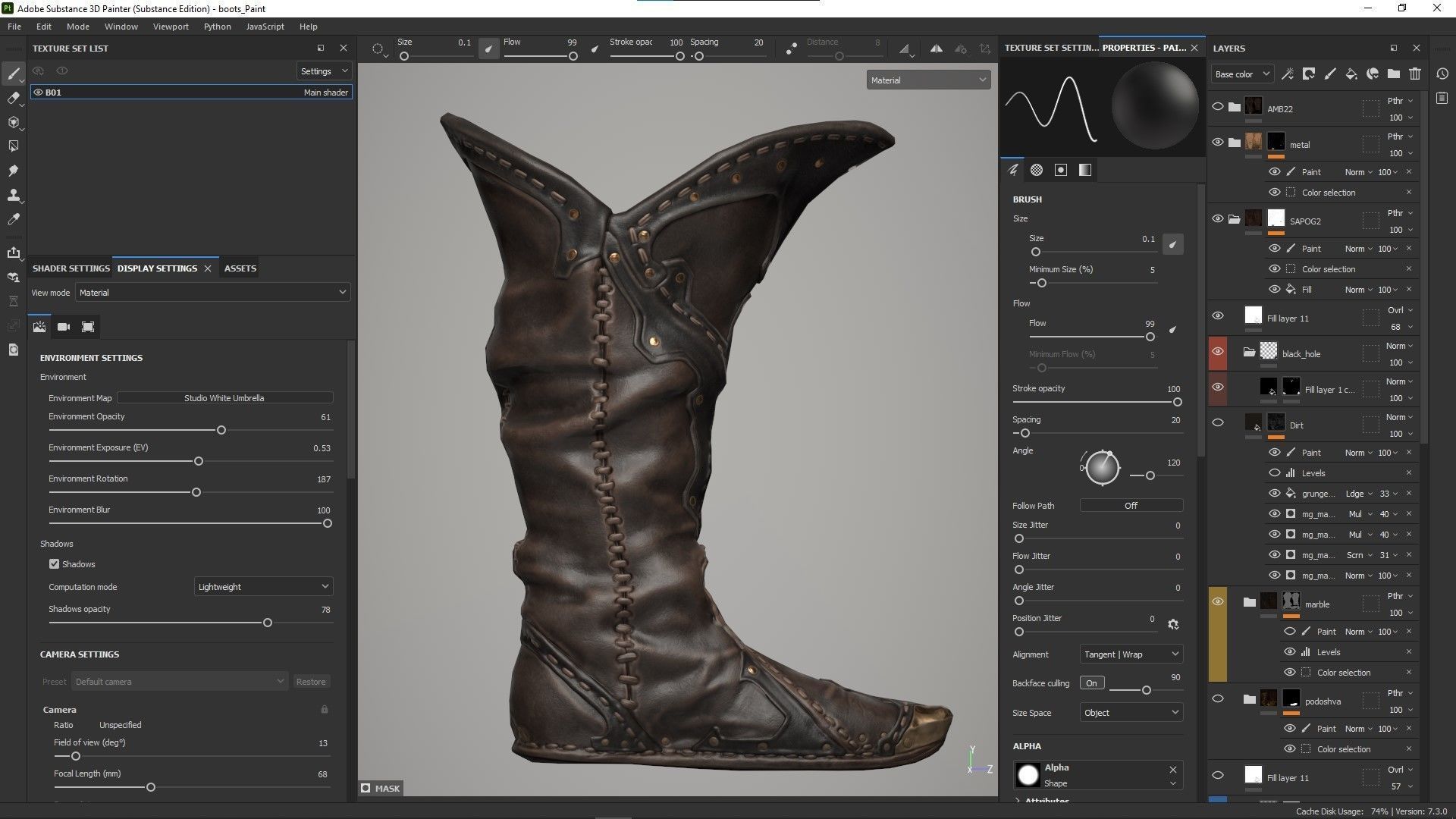Toggle visibility of Dirt layer
Viewport: 1456px width, 819px height.
[x=1218, y=423]
